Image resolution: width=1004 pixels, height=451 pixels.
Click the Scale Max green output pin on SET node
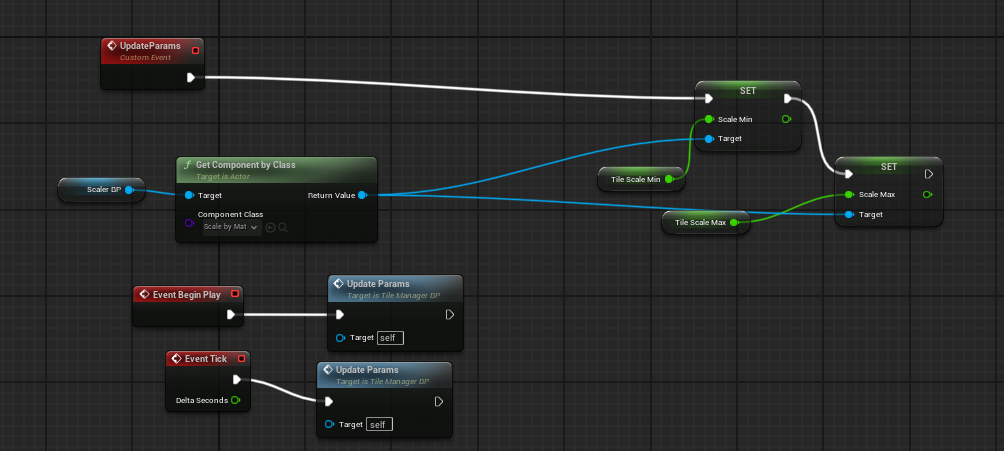927,194
